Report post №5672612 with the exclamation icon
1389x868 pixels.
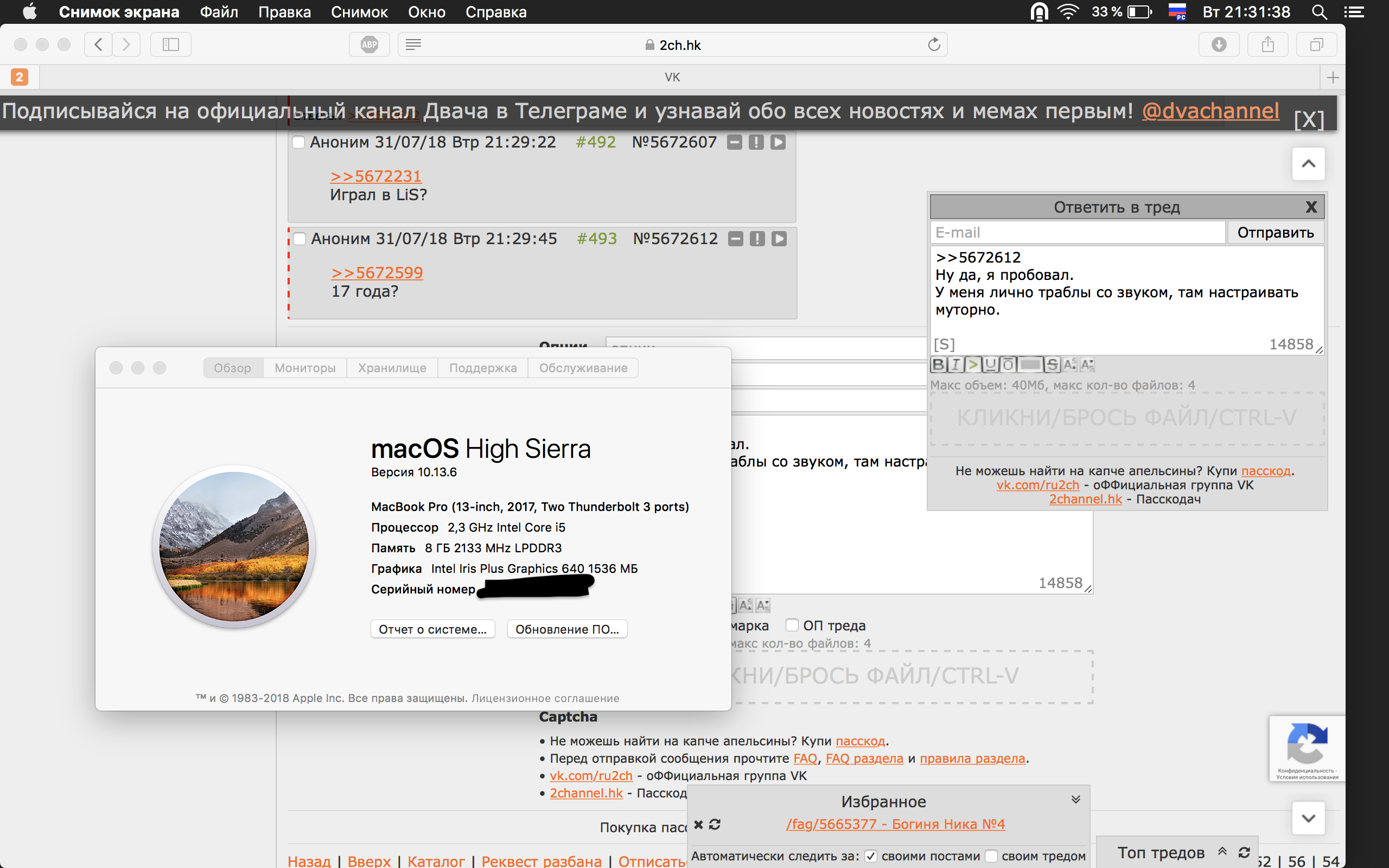point(757,238)
